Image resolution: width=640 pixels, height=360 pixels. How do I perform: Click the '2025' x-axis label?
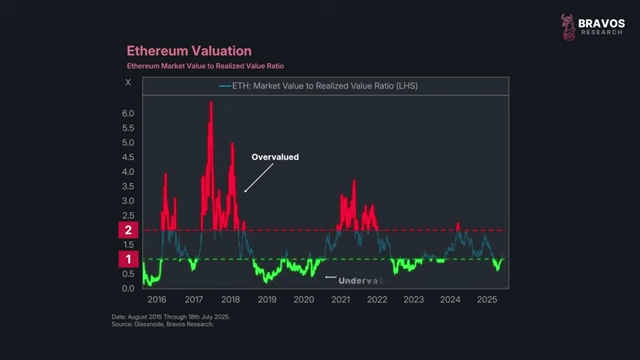tap(487, 300)
